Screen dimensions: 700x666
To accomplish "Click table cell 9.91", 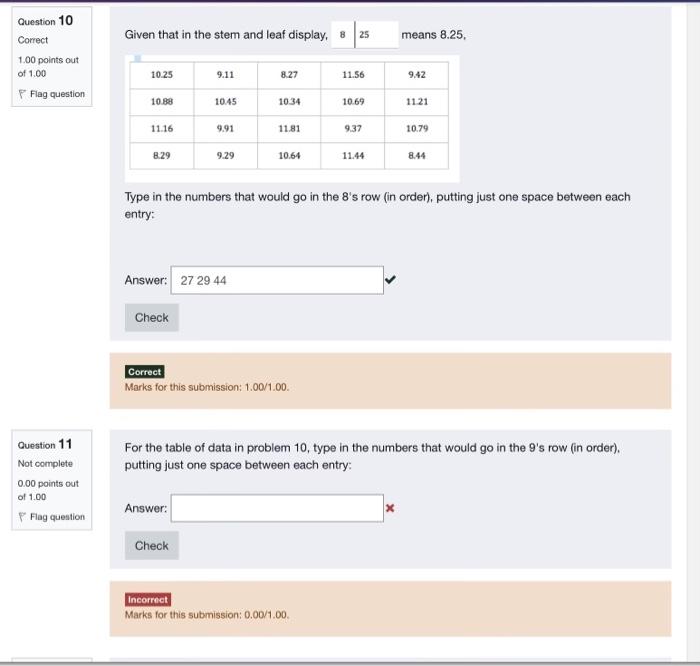I will [x=225, y=129].
